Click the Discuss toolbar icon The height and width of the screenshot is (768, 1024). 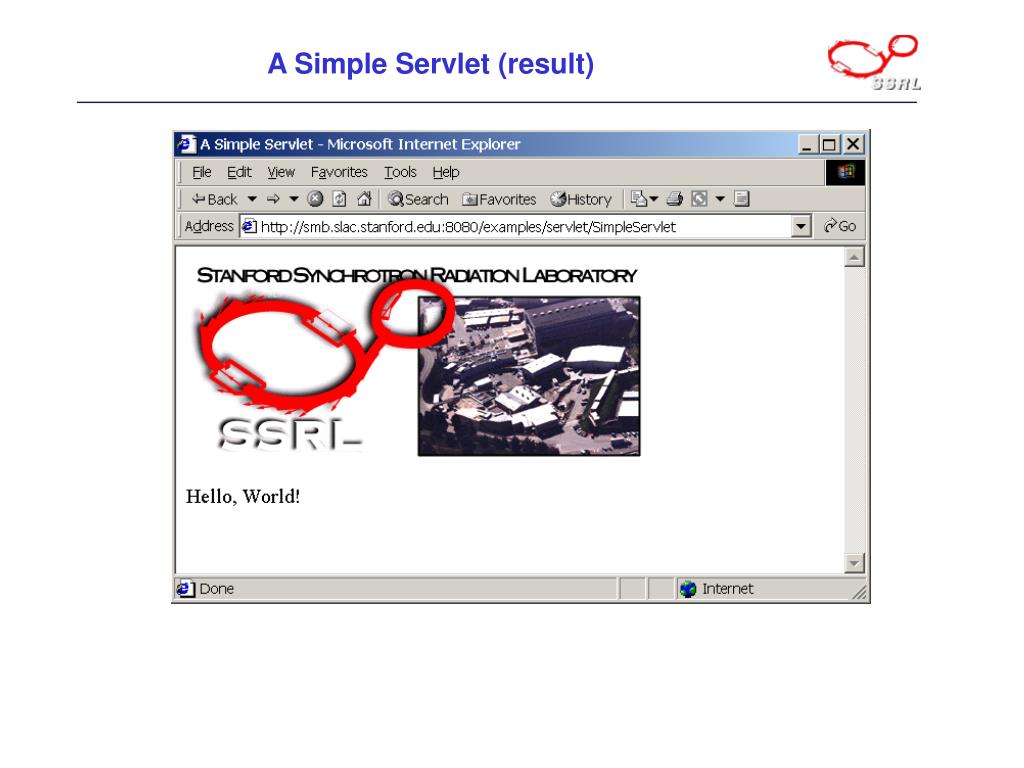click(741, 199)
